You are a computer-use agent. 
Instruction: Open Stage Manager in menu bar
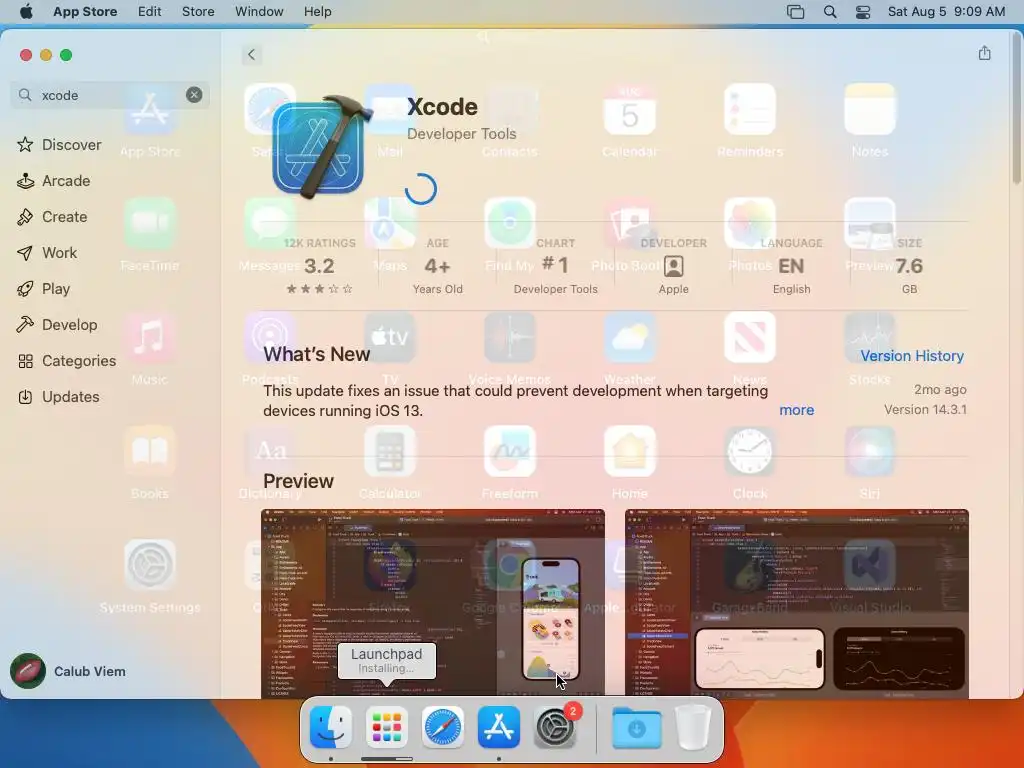795,12
